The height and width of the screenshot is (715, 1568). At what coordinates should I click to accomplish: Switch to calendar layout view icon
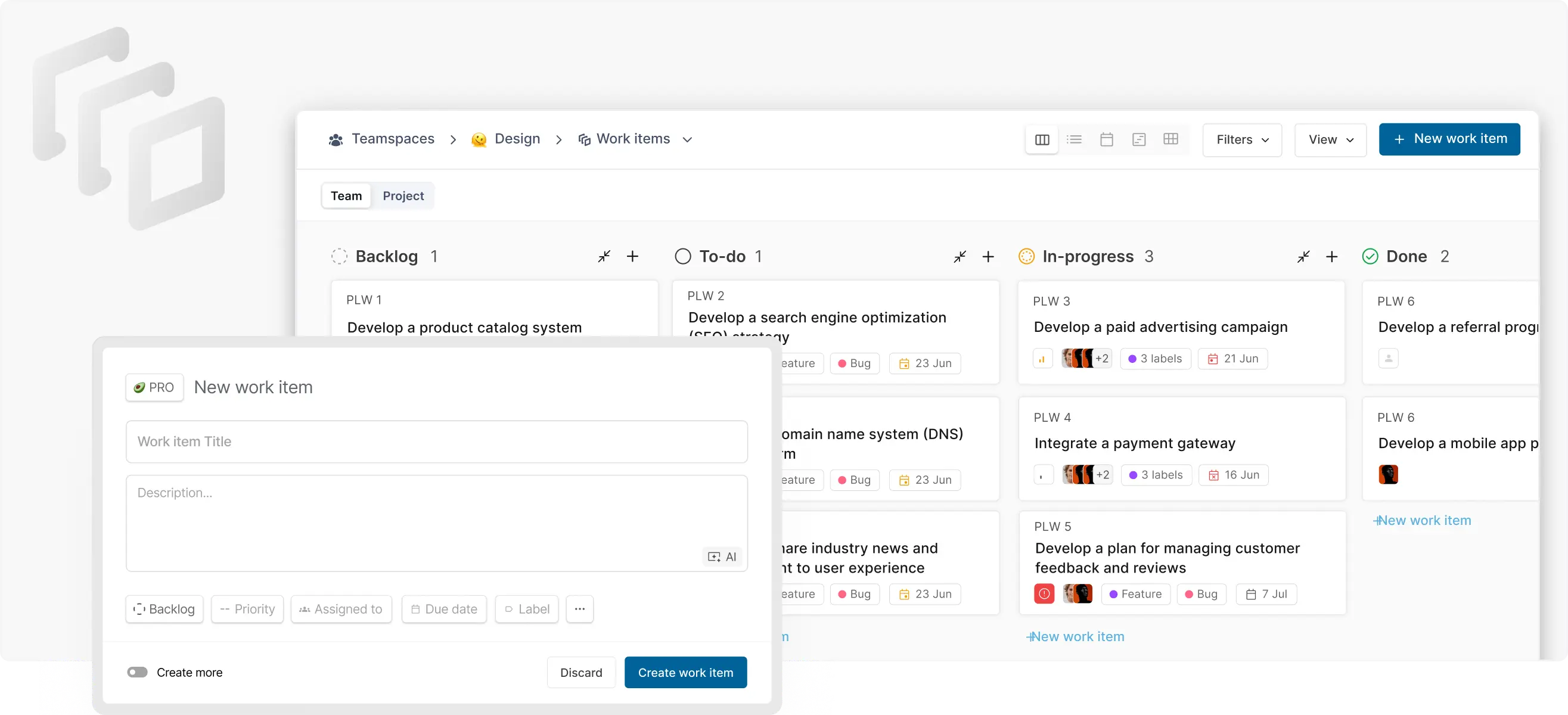(1107, 140)
